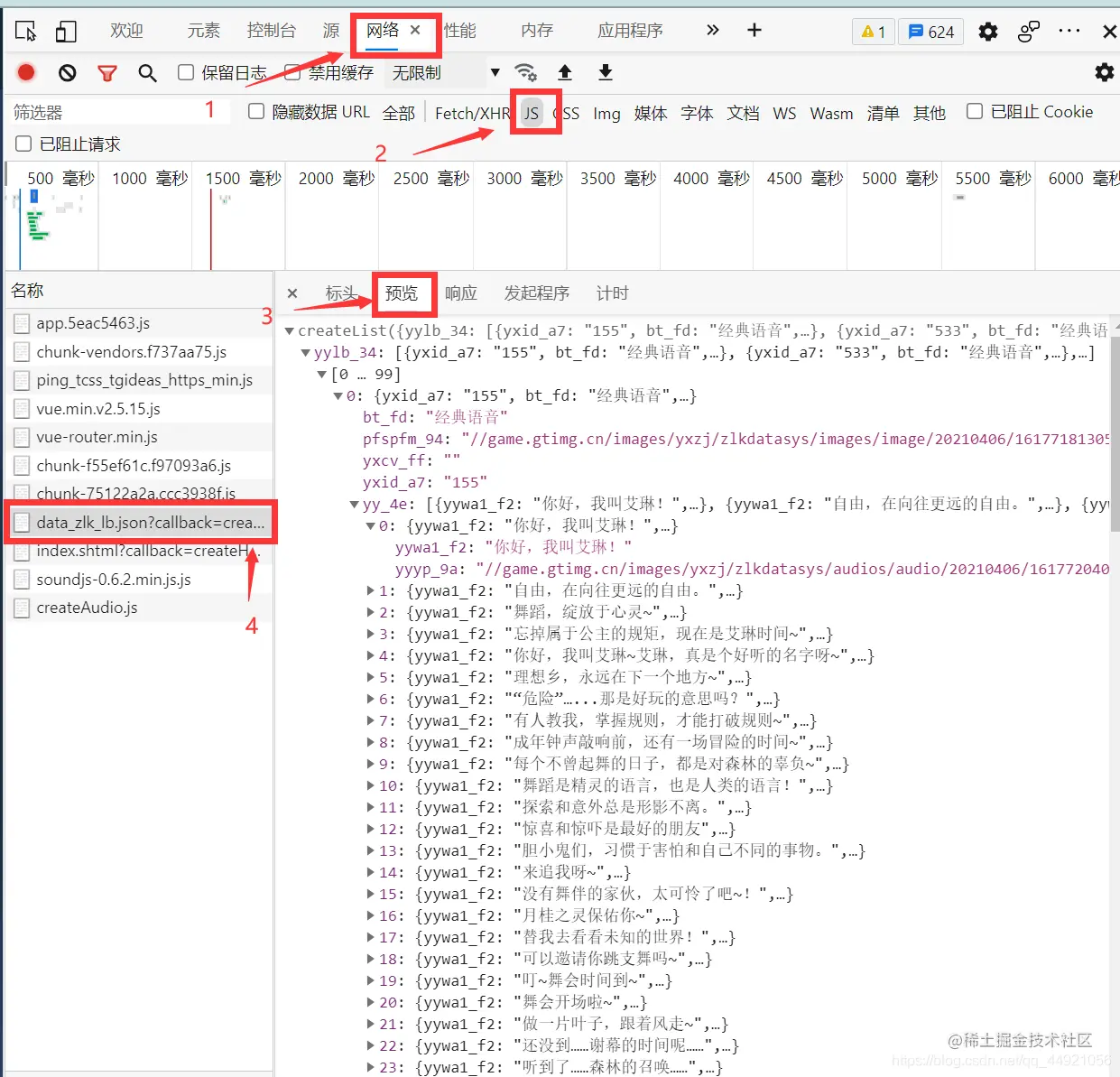Expand entry 1: 自由，在向往更远的自由
The width and height of the screenshot is (1120, 1077).
pyautogui.click(x=371, y=591)
